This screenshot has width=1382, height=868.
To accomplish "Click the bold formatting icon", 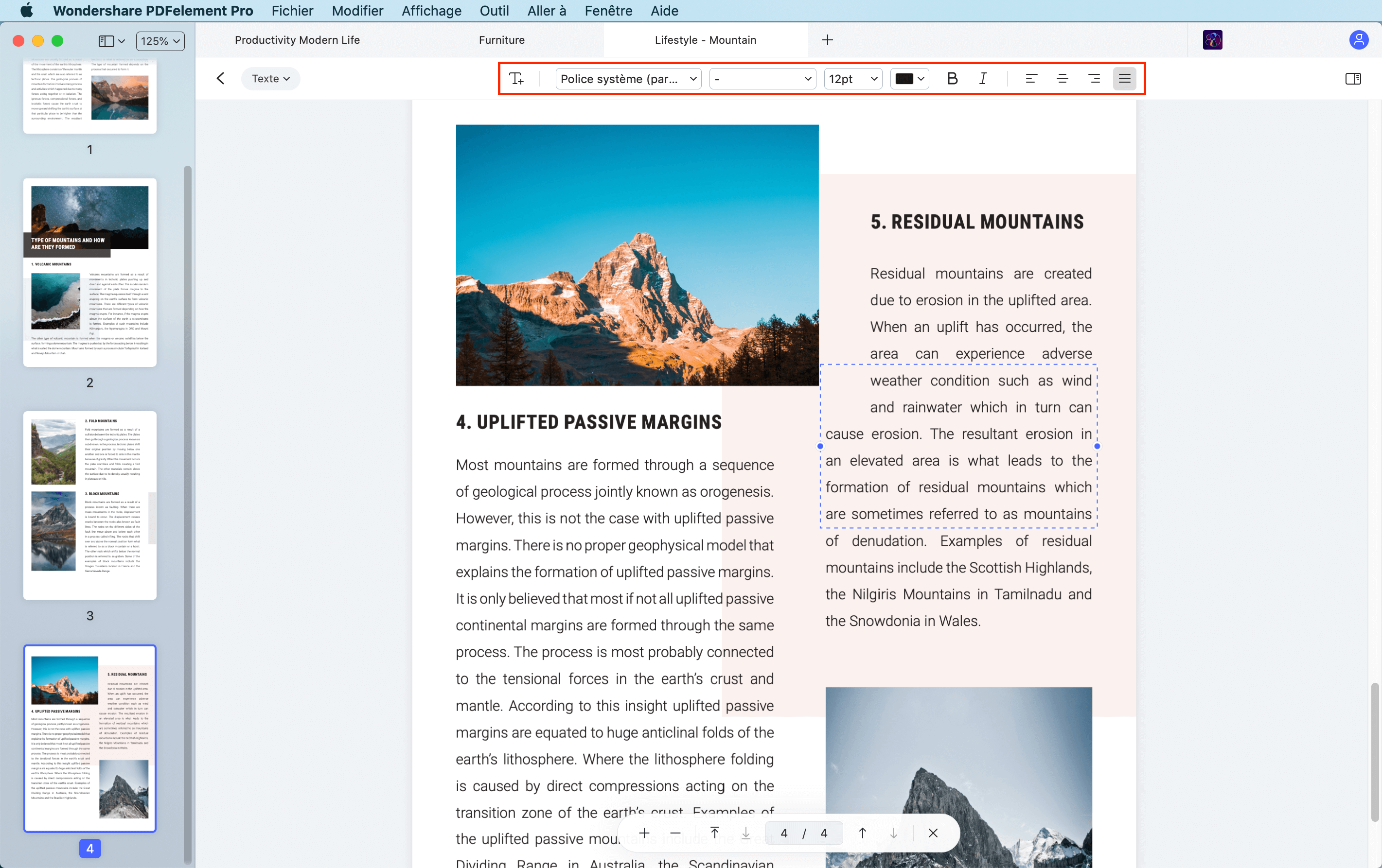I will [952, 78].
